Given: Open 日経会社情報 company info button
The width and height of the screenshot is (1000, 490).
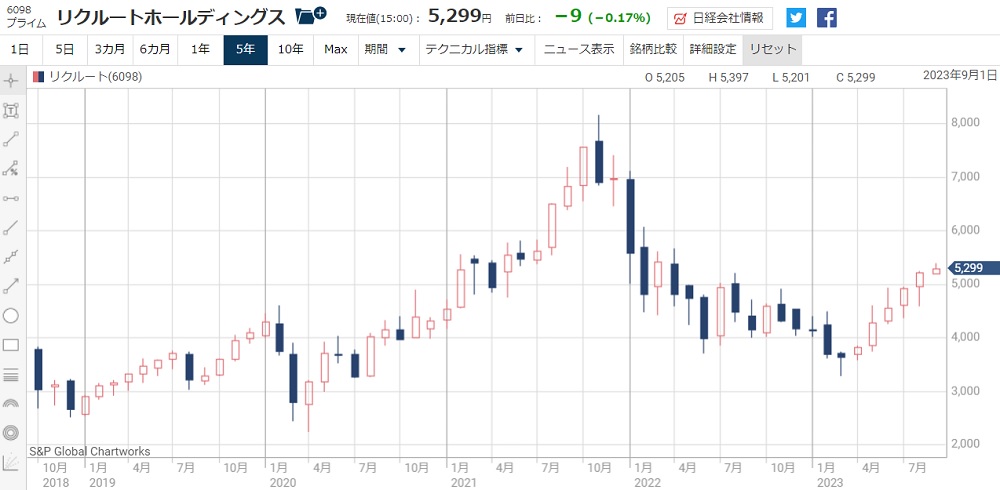Looking at the screenshot, I should point(720,19).
